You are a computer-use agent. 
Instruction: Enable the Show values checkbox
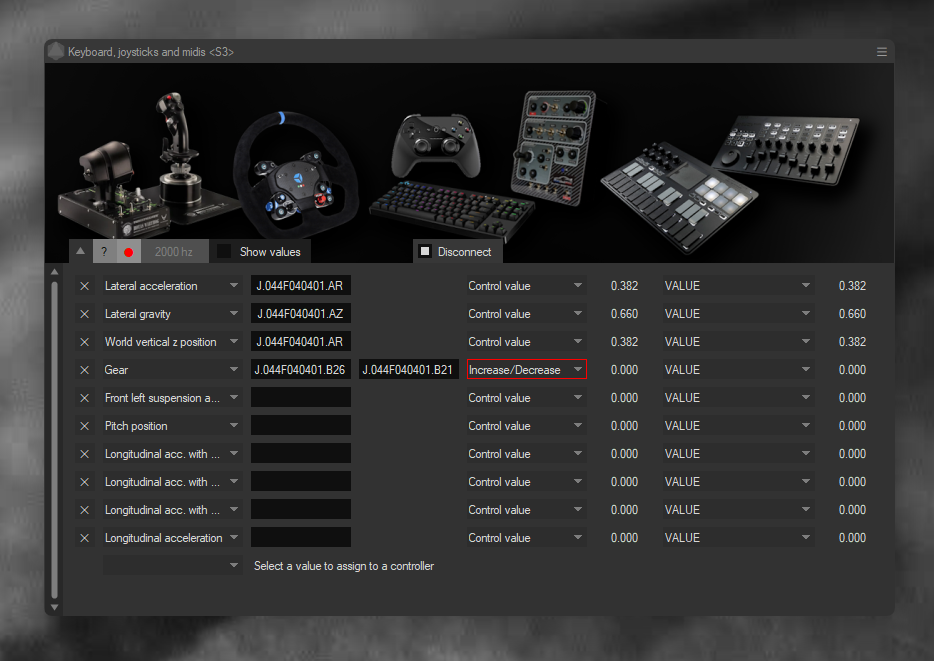point(225,252)
